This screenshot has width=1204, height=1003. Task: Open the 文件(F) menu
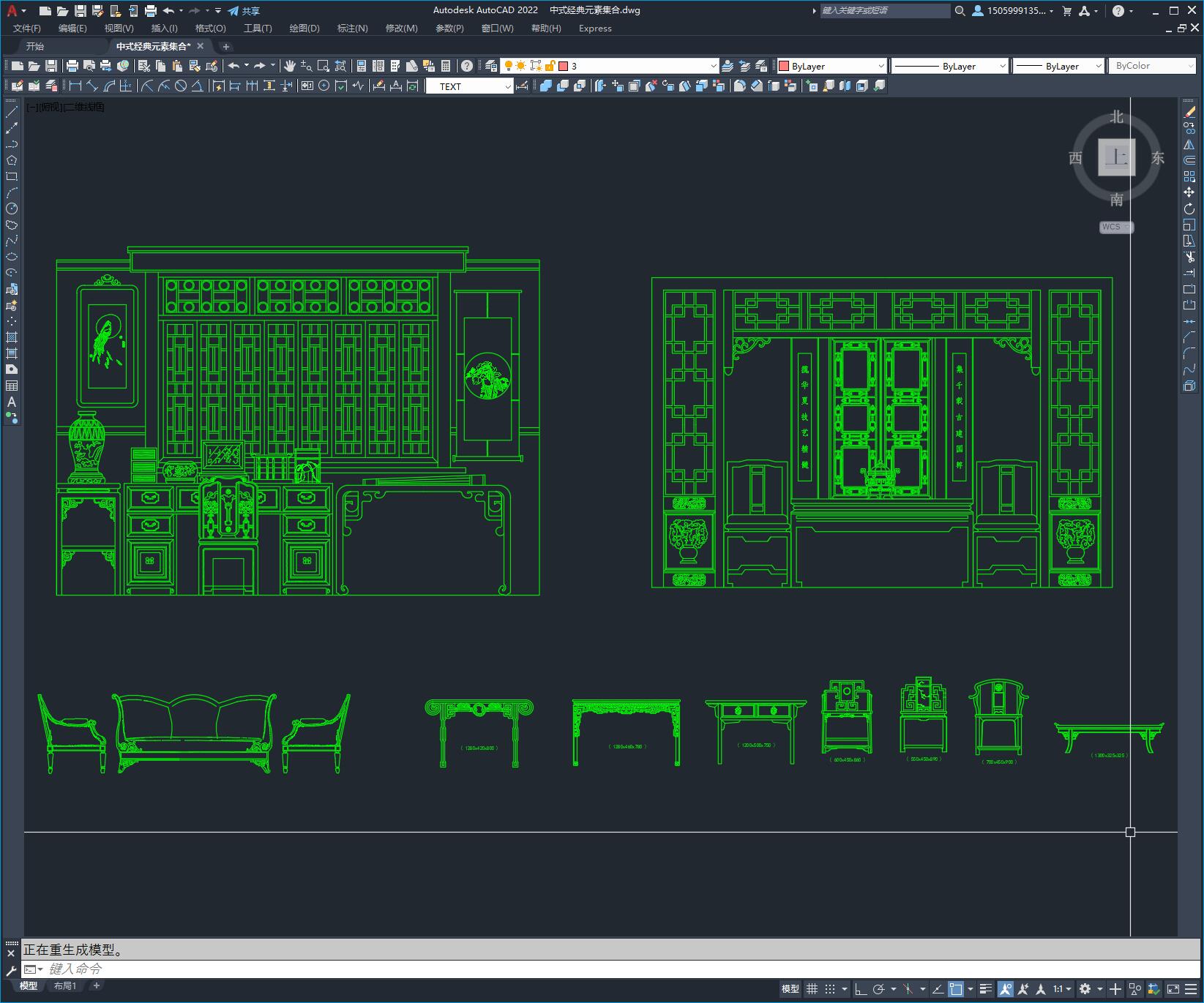coord(27,29)
